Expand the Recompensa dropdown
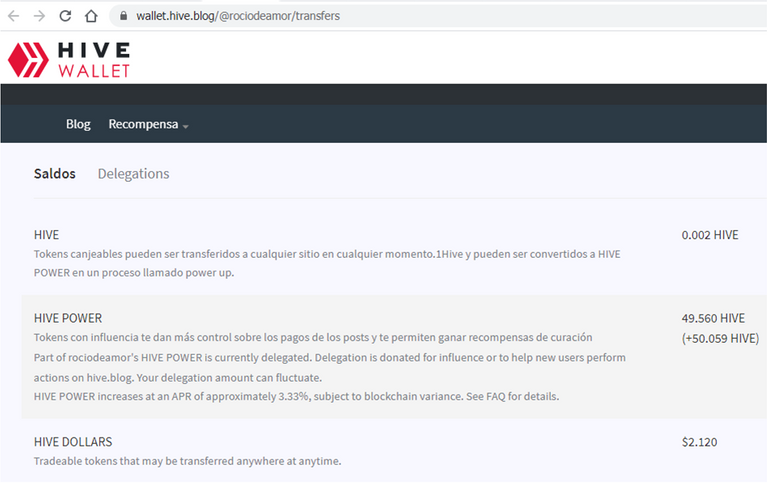This screenshot has height=483, width=768. pos(148,124)
